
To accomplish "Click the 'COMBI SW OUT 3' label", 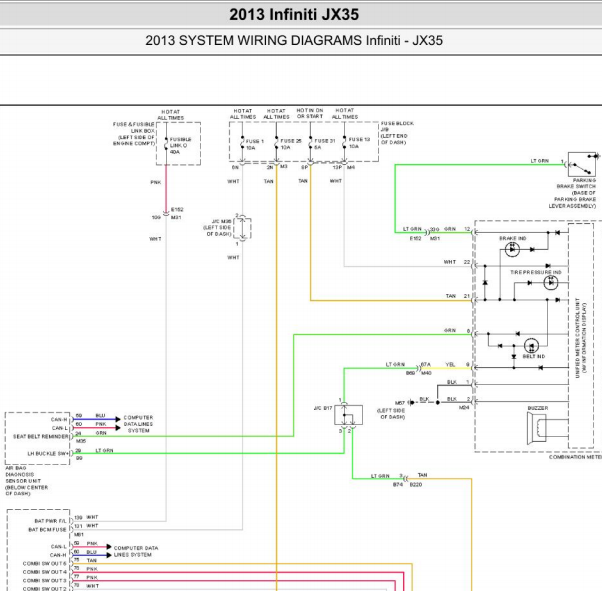I will (45, 581).
